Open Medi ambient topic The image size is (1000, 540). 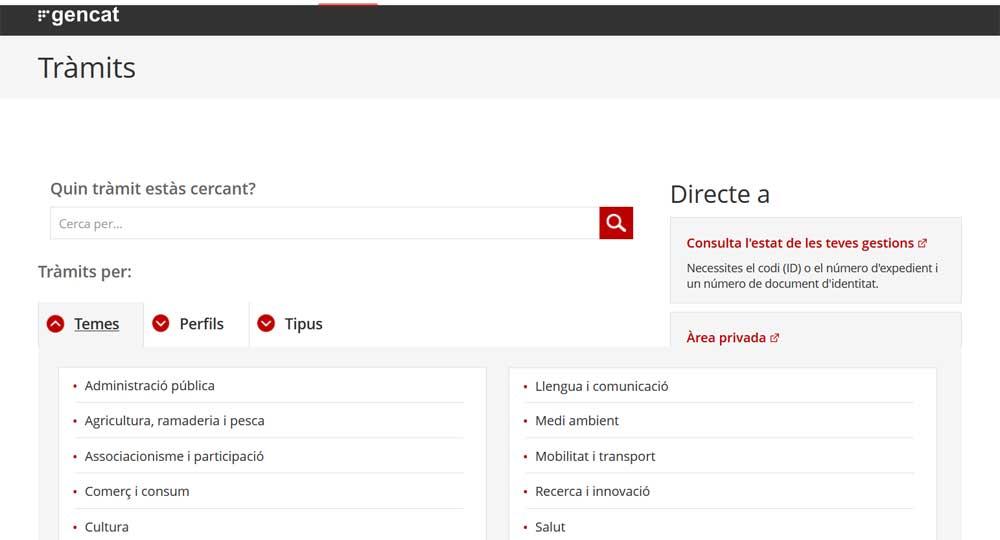click(x=577, y=421)
